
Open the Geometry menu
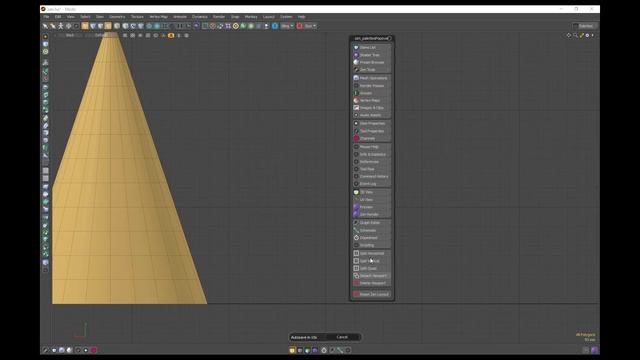click(x=117, y=17)
